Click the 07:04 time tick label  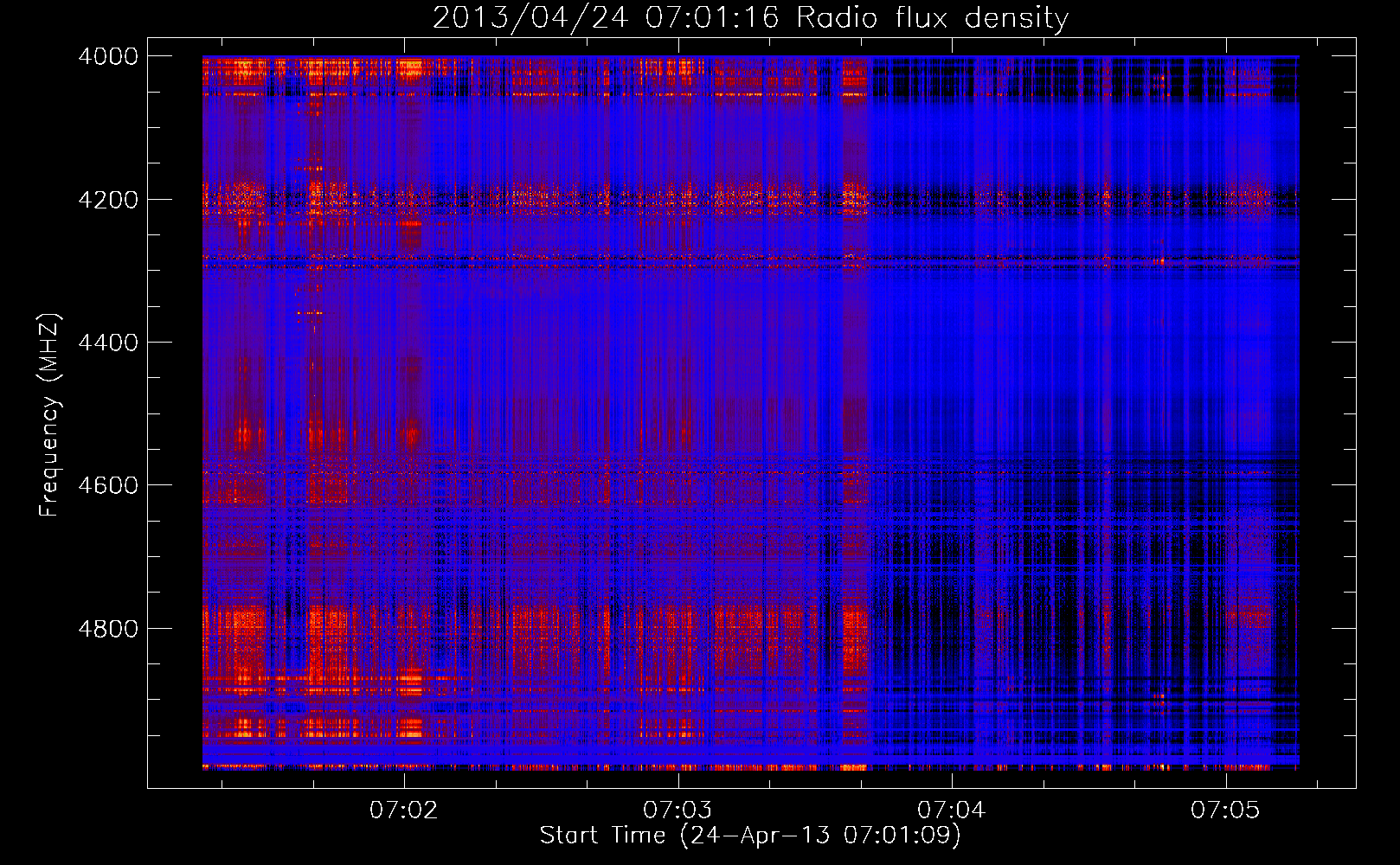point(952,810)
